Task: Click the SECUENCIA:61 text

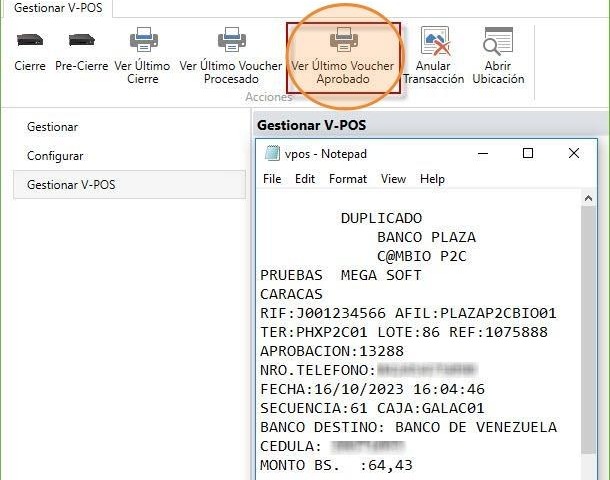Action: 314,409
